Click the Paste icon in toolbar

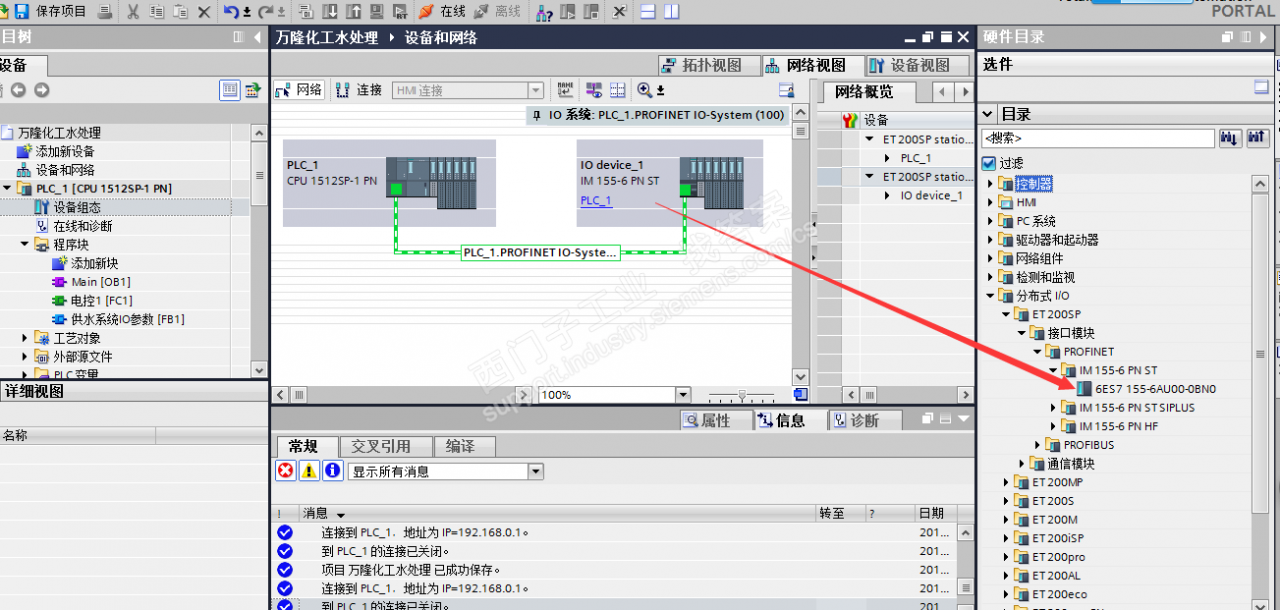[x=181, y=12]
